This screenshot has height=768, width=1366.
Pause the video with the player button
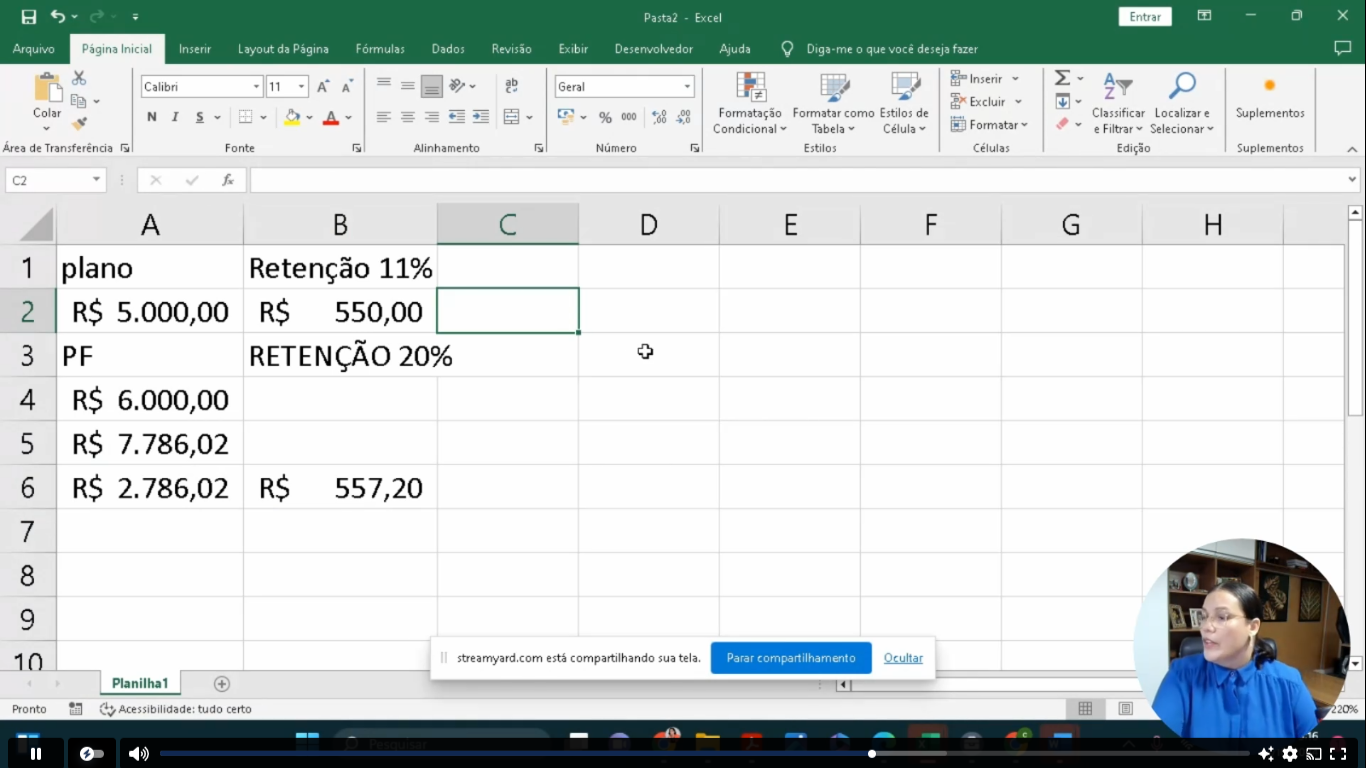click(x=36, y=753)
